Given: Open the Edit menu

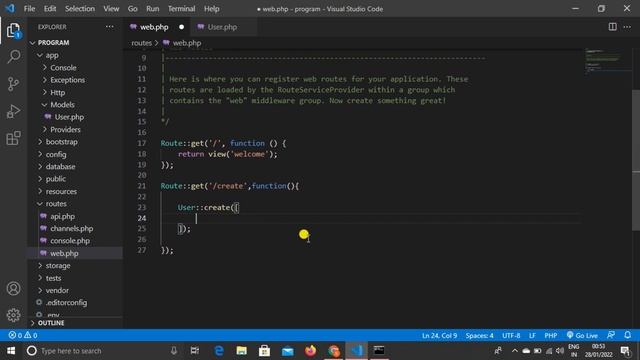Looking at the screenshot, I should click(x=50, y=9).
